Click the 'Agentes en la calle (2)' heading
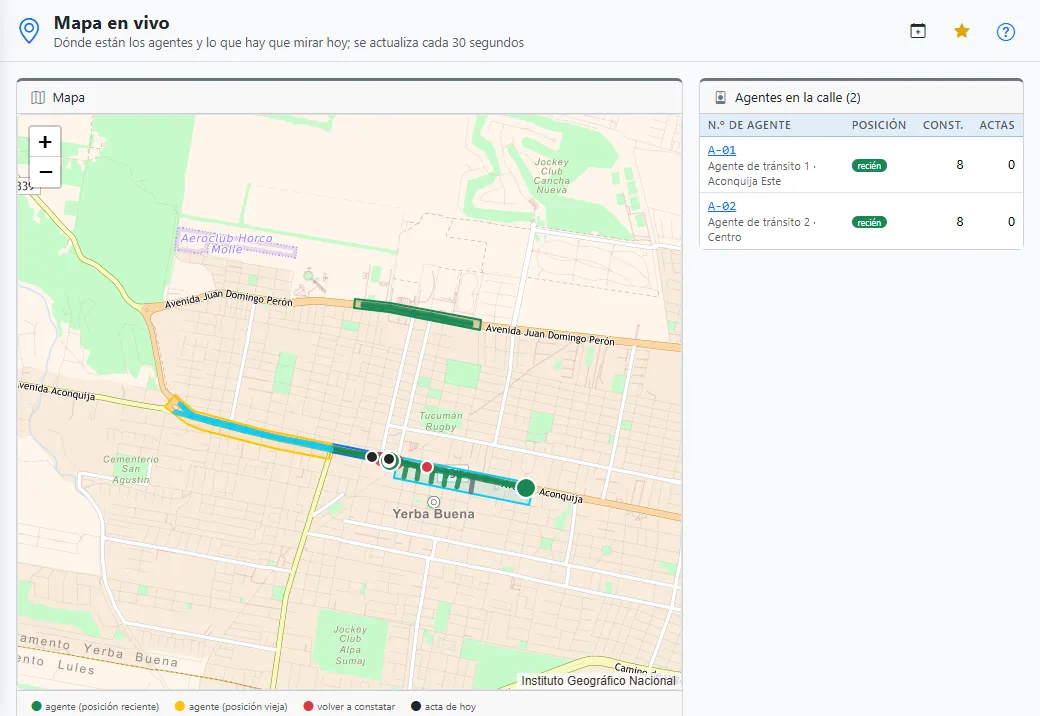The width and height of the screenshot is (1040, 716). (x=797, y=97)
